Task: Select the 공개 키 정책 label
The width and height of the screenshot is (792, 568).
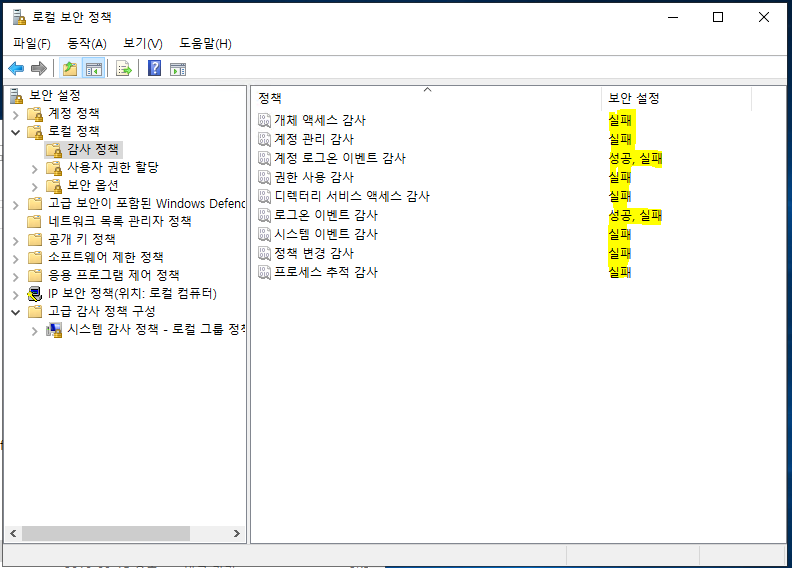Action: (x=82, y=239)
